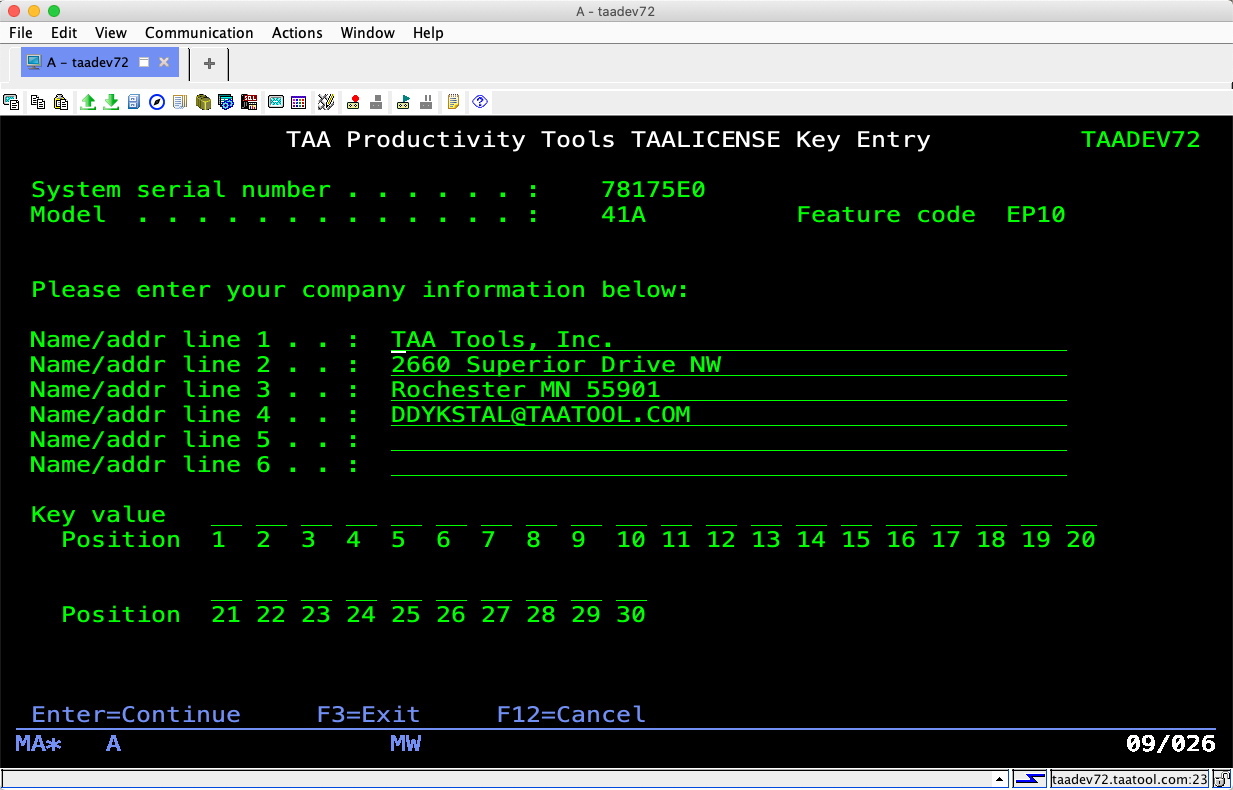Close the 'A - taadev72' session tab
Viewport: 1233px width, 790px height.
164,62
